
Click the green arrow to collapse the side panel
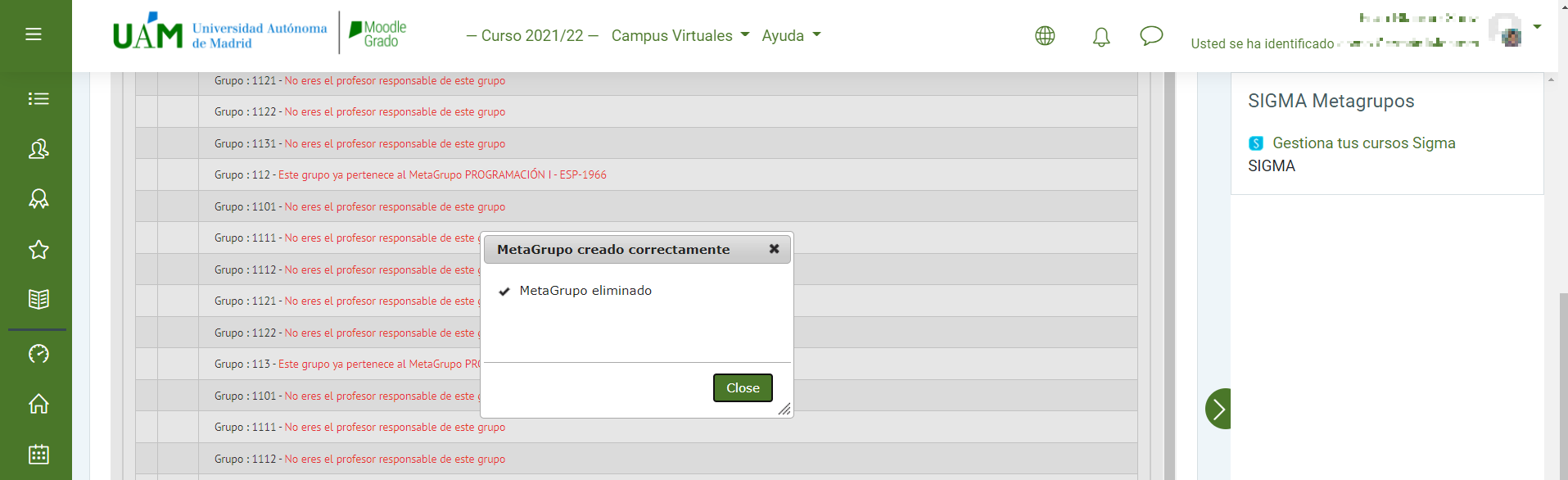(1218, 409)
